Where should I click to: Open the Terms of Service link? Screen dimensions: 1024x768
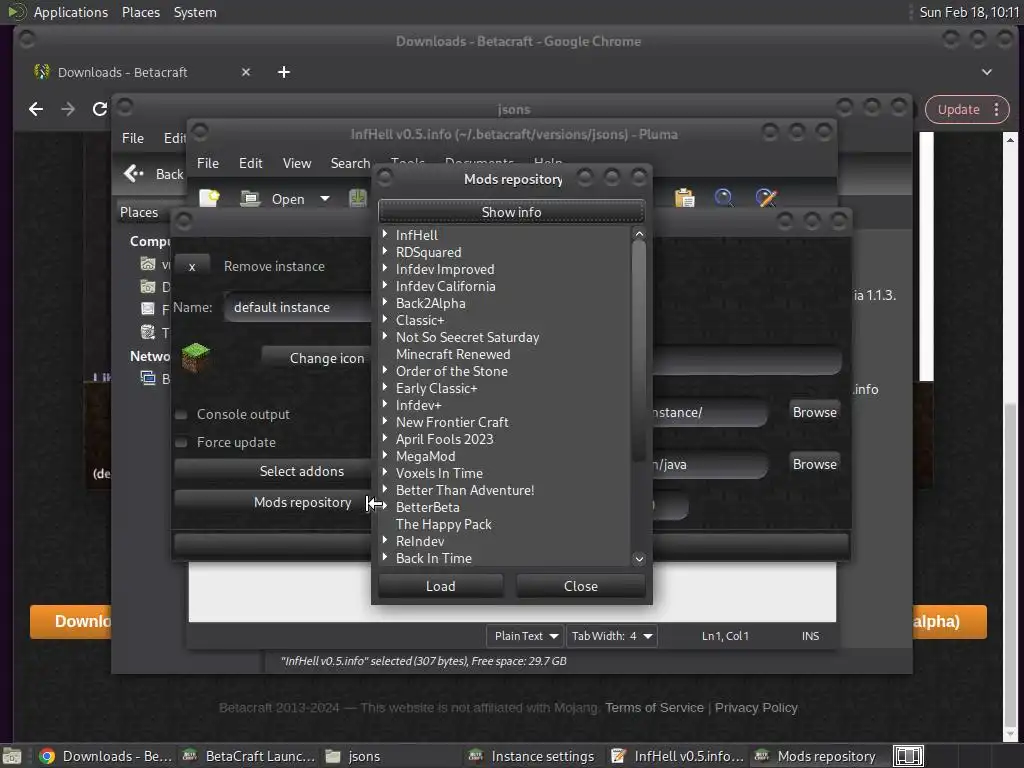point(654,708)
